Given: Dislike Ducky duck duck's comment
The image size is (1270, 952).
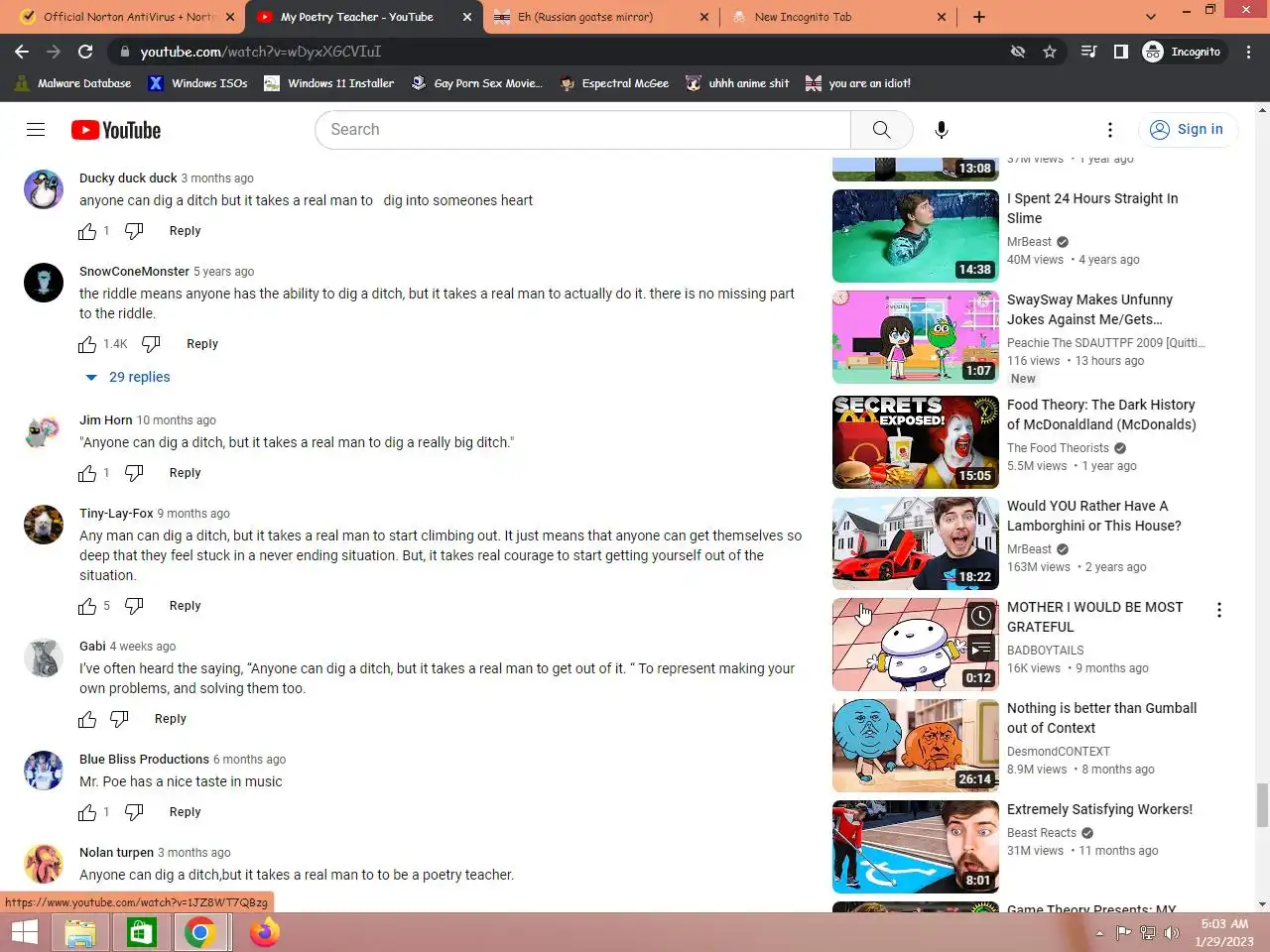Looking at the screenshot, I should pos(134,231).
